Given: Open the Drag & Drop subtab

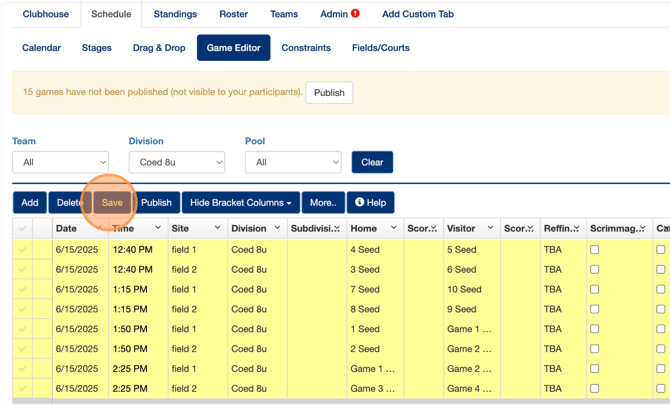Looking at the screenshot, I should 159,48.
